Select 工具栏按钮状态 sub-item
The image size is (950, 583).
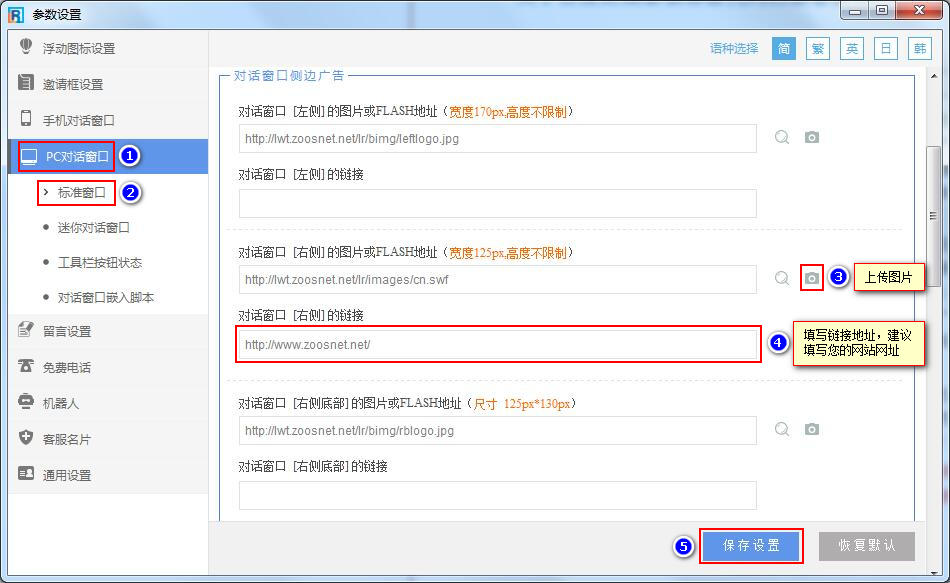tap(99, 263)
